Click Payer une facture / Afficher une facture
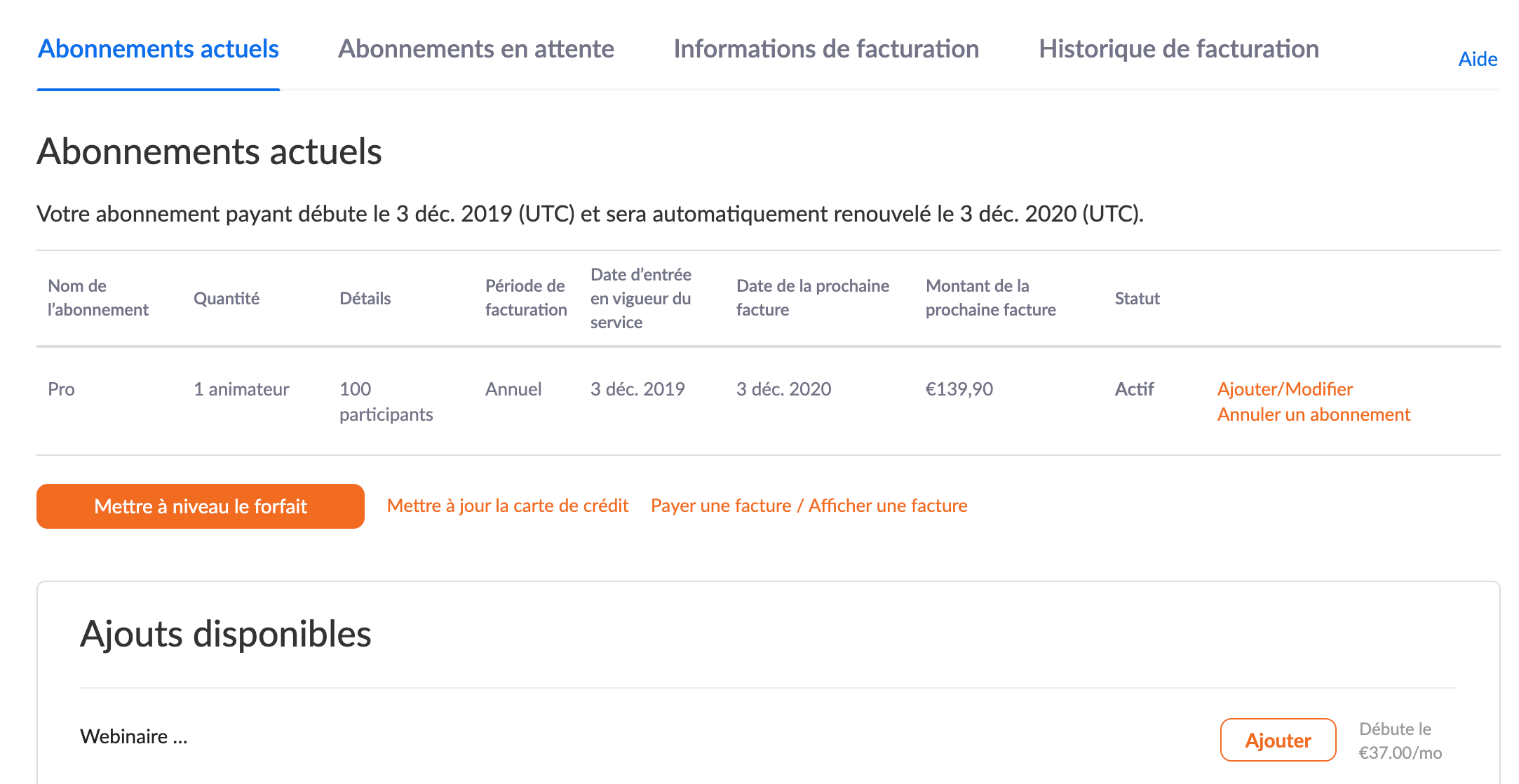 [x=809, y=506]
